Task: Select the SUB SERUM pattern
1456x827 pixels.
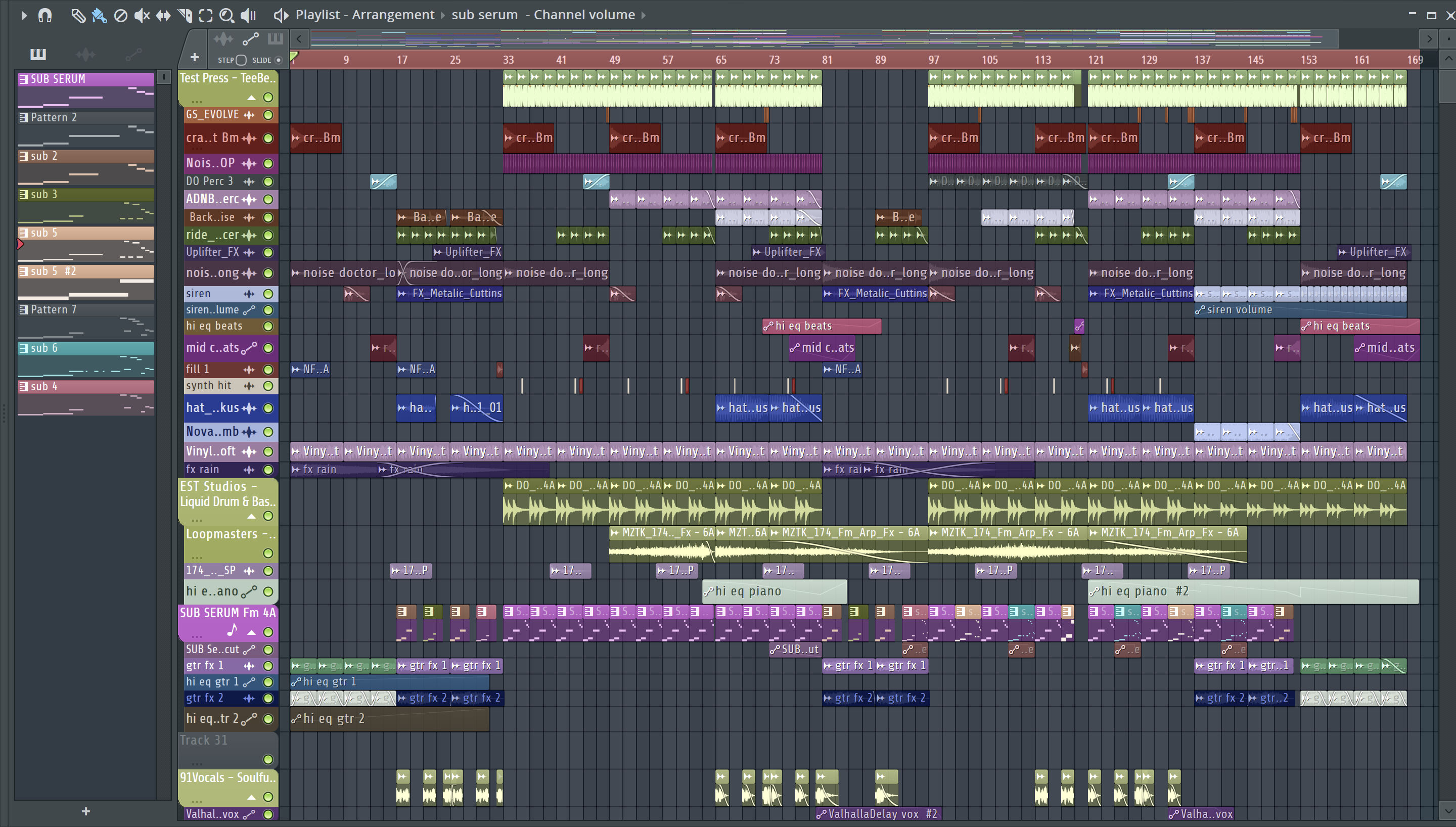Action: point(86,90)
